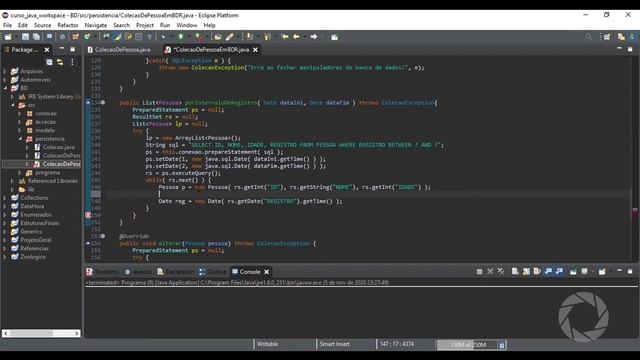Image resolution: width=640 pixels, height=360 pixels.
Task: Minimize the editor area
Action: (619, 49)
